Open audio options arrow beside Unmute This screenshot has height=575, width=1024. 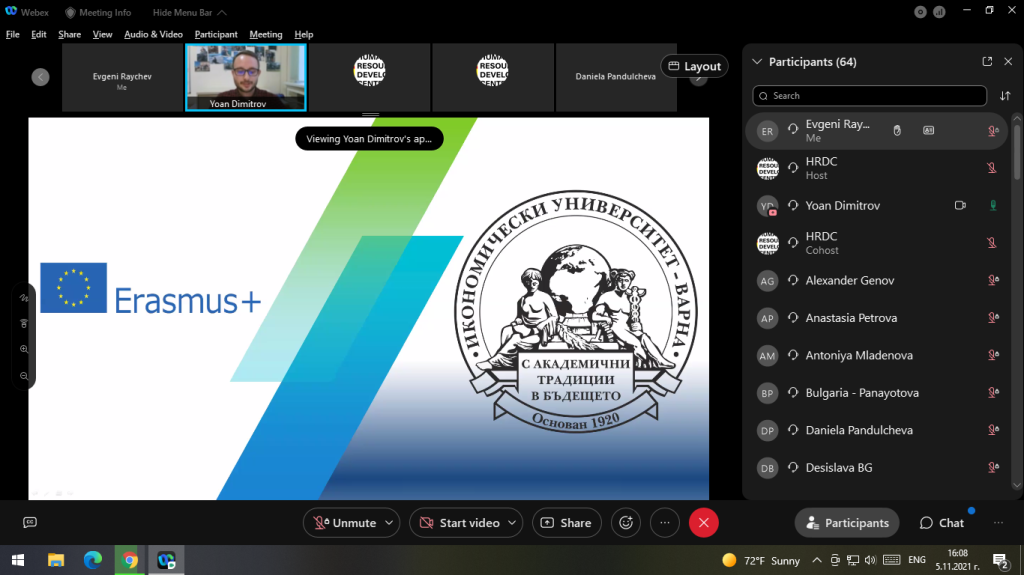(389, 523)
